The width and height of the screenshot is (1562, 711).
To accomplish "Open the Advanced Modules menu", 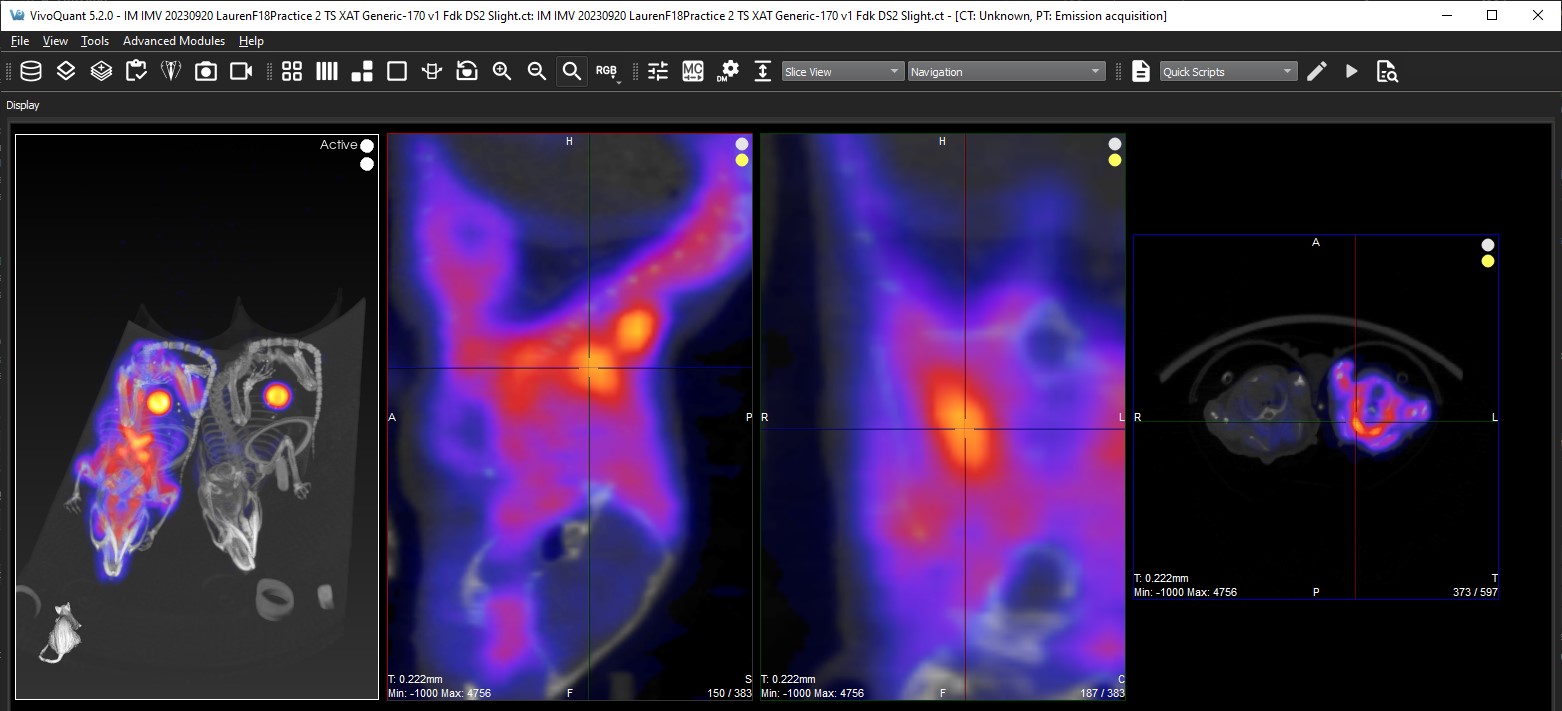I will [174, 41].
